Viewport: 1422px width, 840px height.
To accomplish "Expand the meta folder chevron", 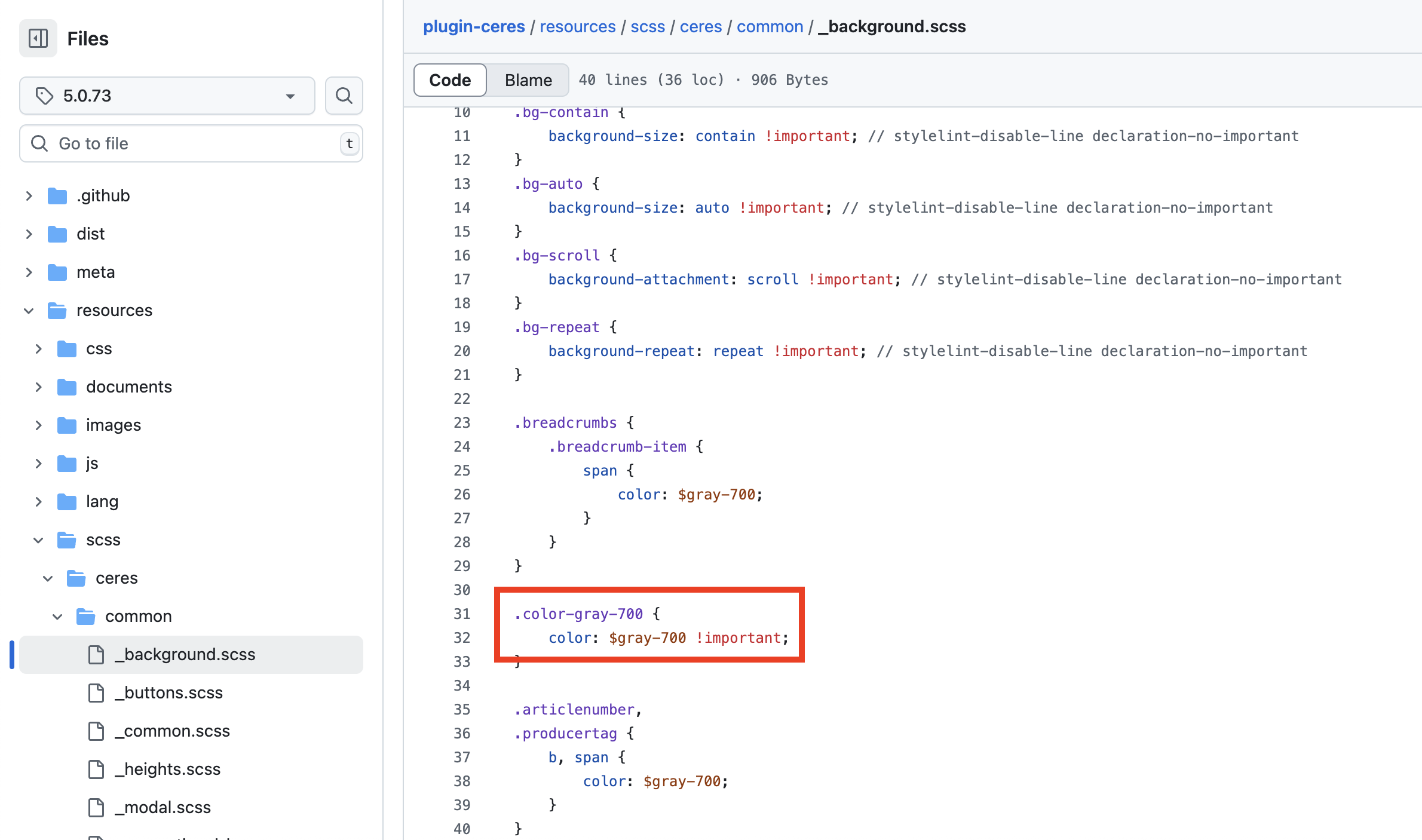I will (29, 272).
